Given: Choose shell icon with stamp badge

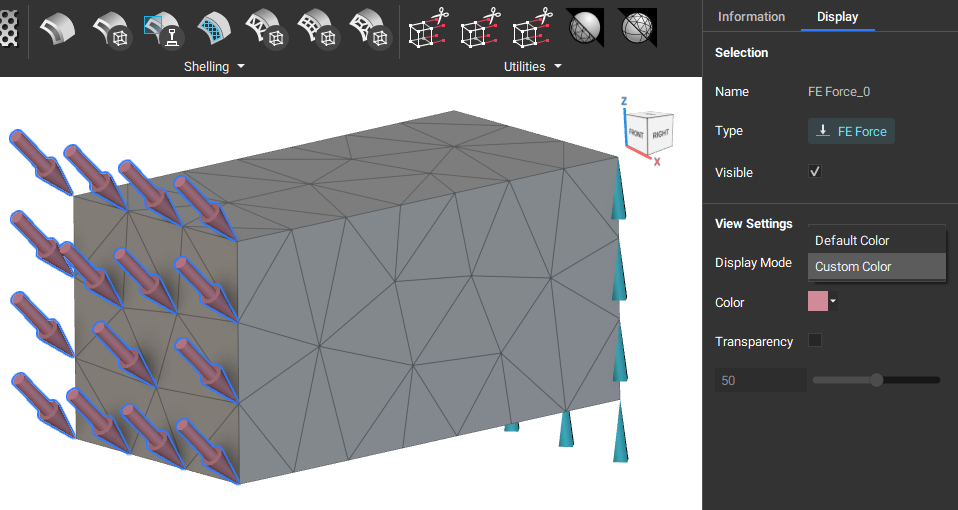Looking at the screenshot, I should (x=163, y=30).
